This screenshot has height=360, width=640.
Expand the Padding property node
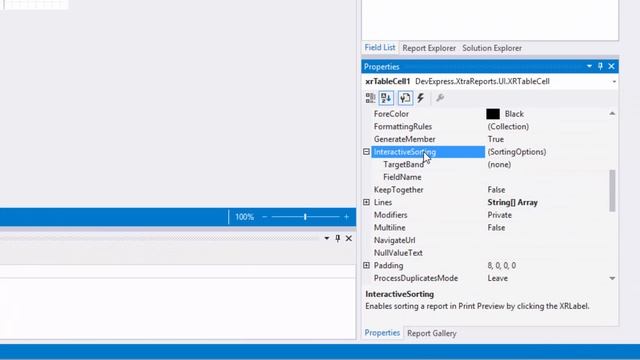click(366, 266)
